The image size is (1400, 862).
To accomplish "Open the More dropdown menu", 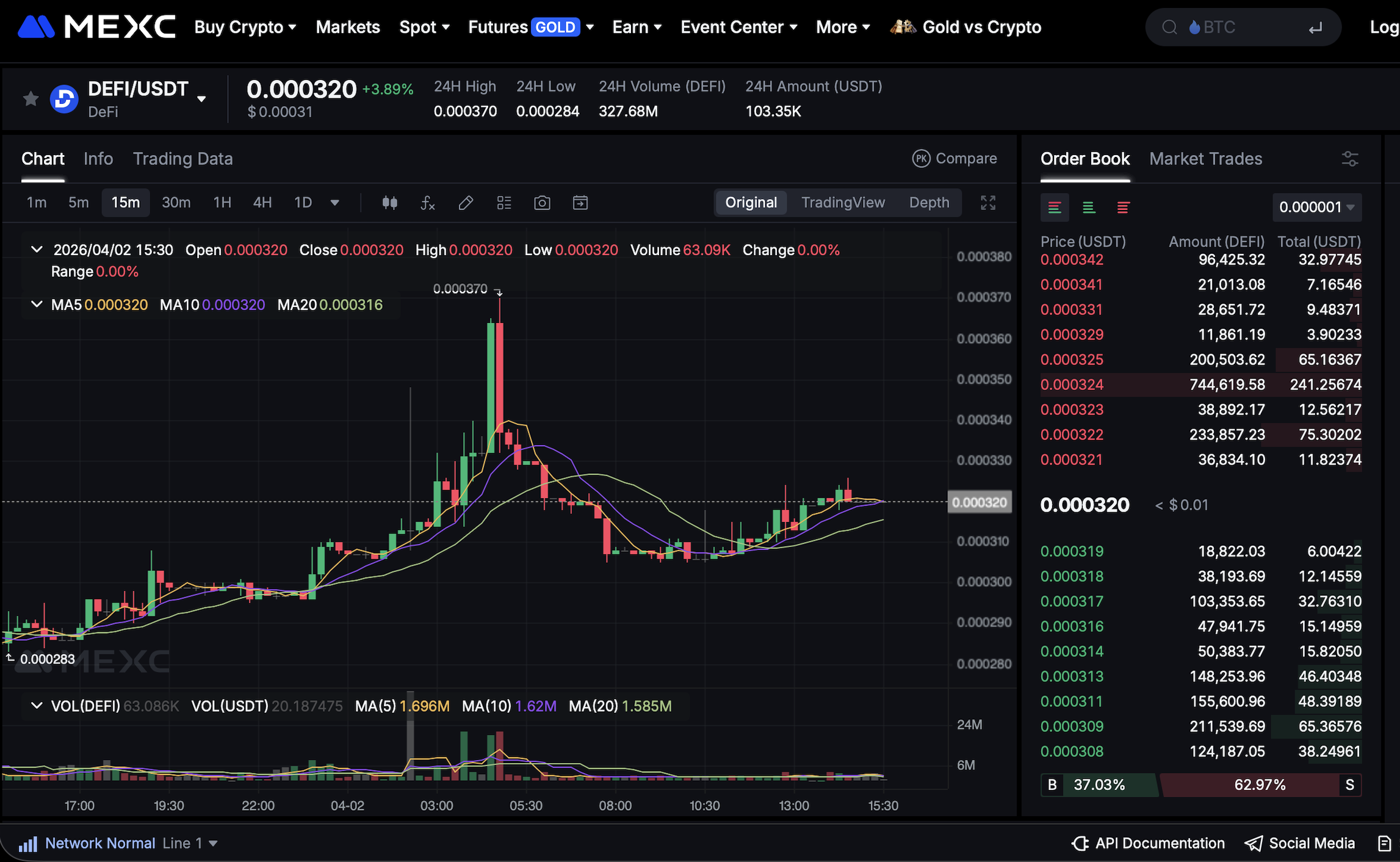I will coord(843,27).
